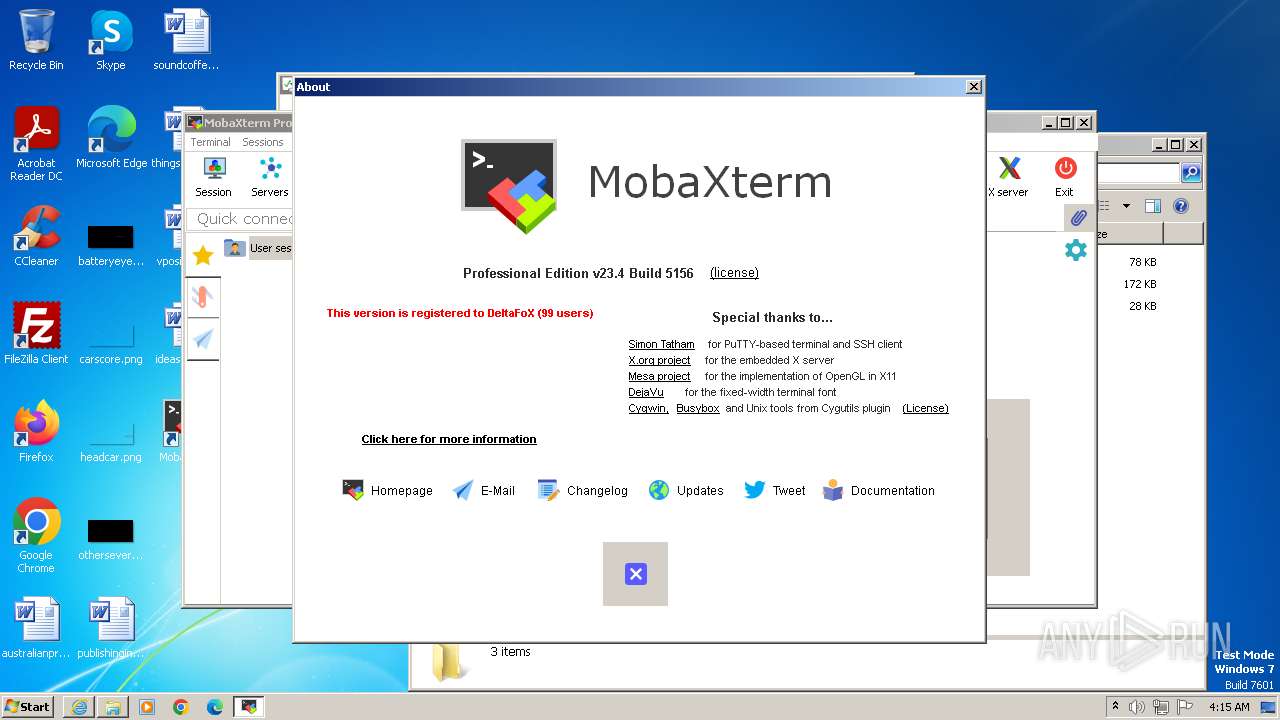Expand the view options dropdown arrow in Explorer
This screenshot has width=1280, height=720.
pos(1126,206)
